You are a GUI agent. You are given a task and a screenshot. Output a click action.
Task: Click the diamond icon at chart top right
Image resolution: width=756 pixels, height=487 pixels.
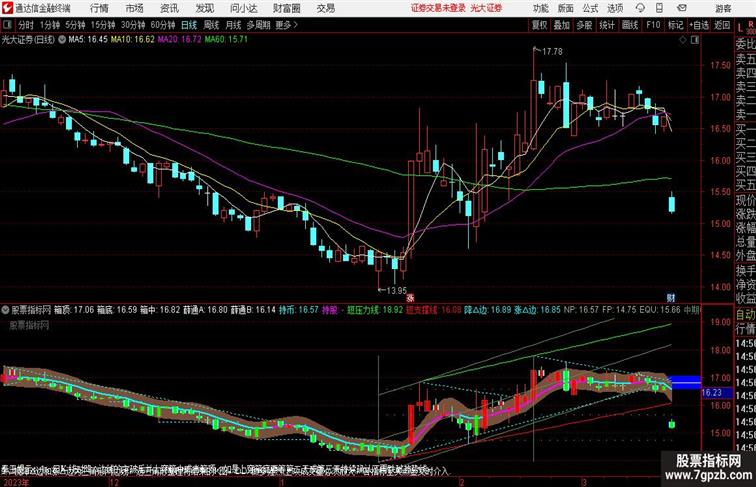[x=683, y=40]
